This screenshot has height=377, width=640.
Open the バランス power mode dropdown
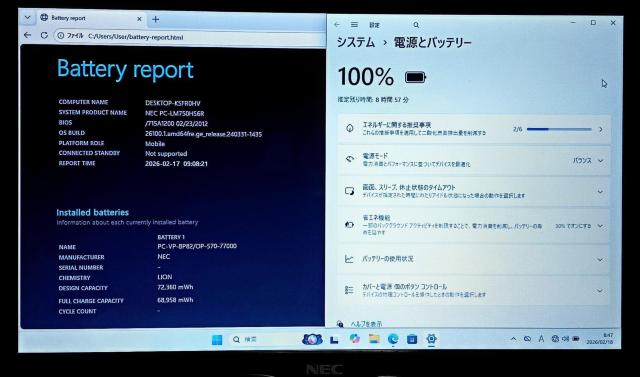pos(588,161)
